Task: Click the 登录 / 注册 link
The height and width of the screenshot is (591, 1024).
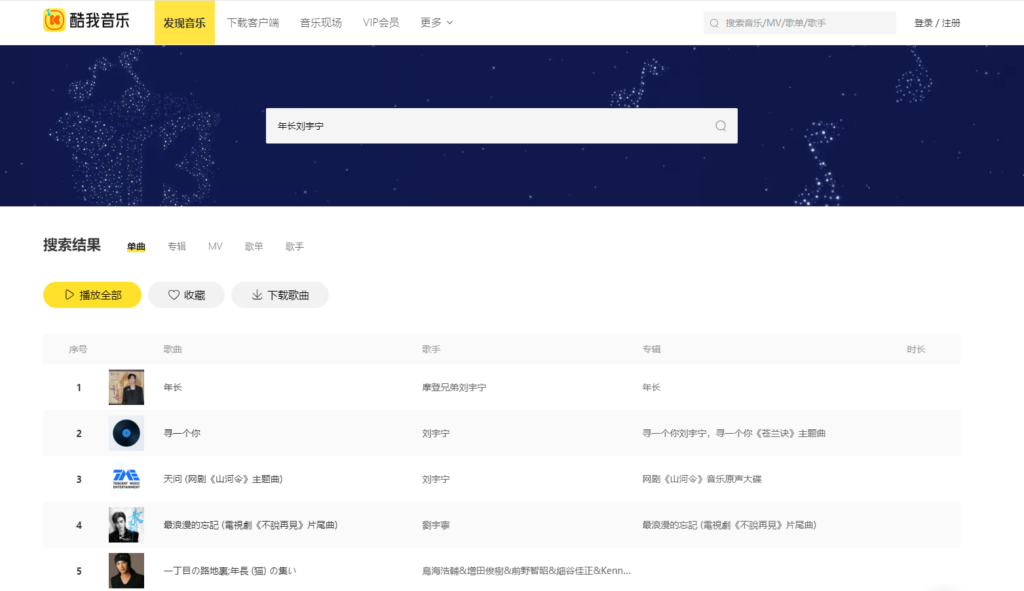Action: [937, 23]
